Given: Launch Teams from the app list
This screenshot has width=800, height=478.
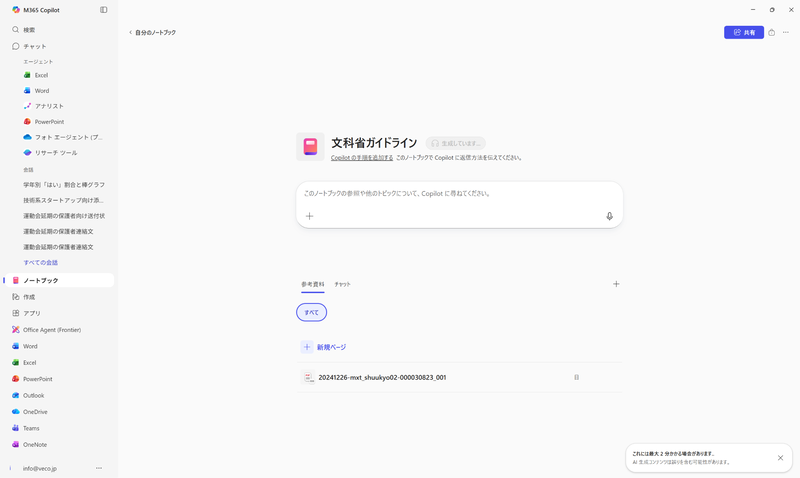Looking at the screenshot, I should coord(59,428).
